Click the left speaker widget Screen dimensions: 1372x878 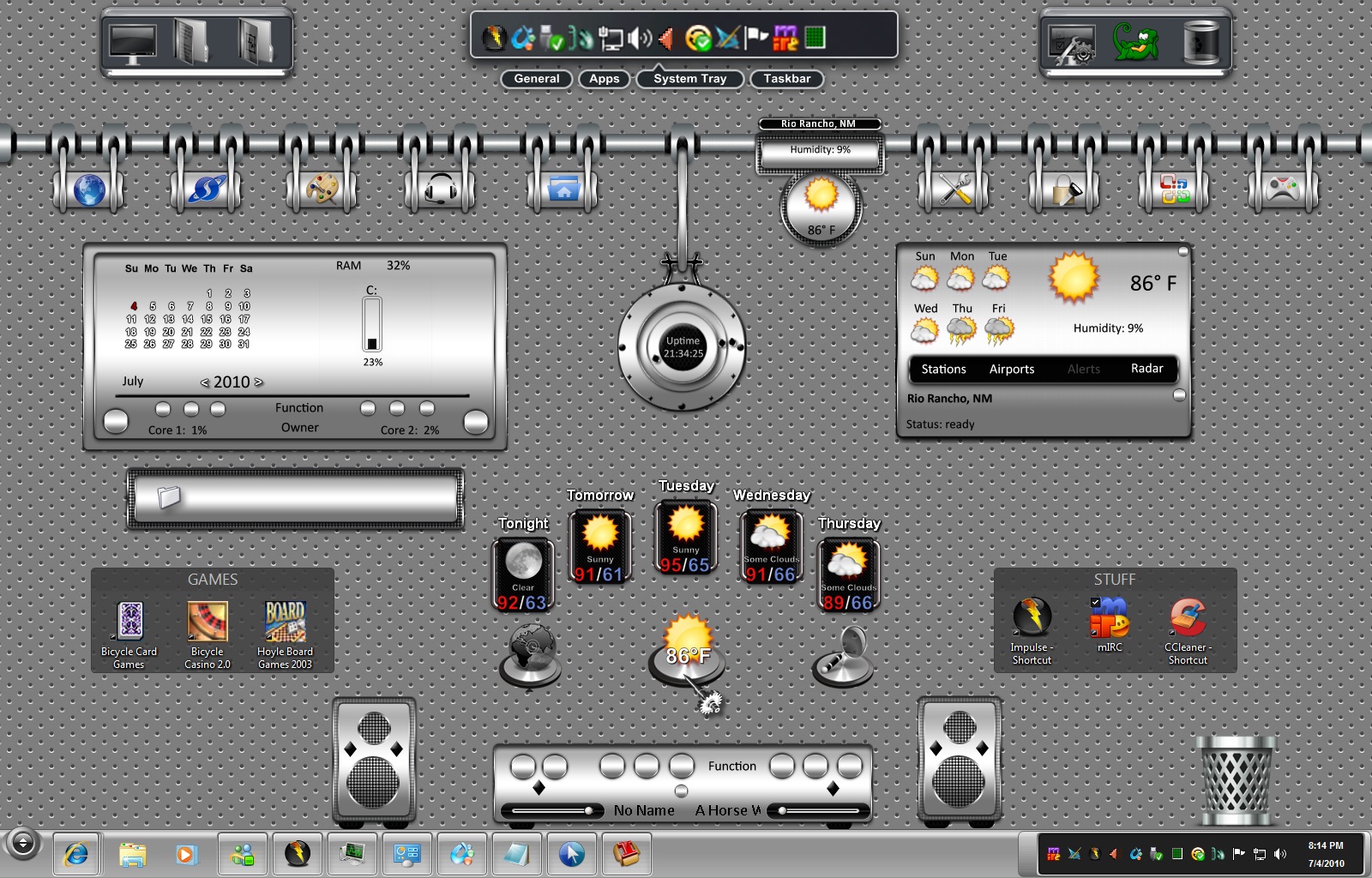coord(374,761)
